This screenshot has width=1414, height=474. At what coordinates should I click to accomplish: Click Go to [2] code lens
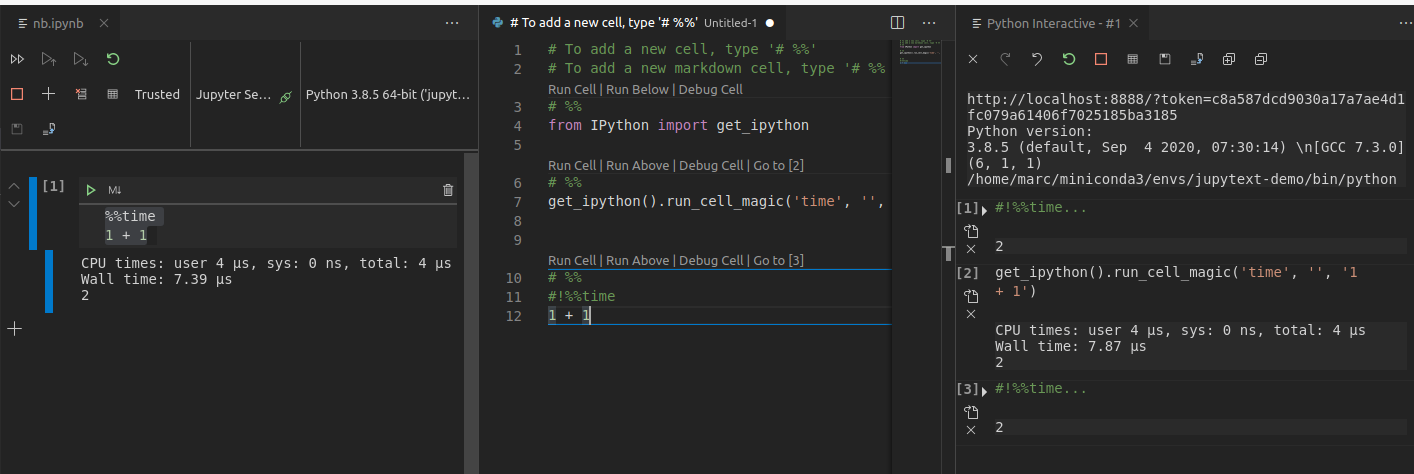(778, 165)
